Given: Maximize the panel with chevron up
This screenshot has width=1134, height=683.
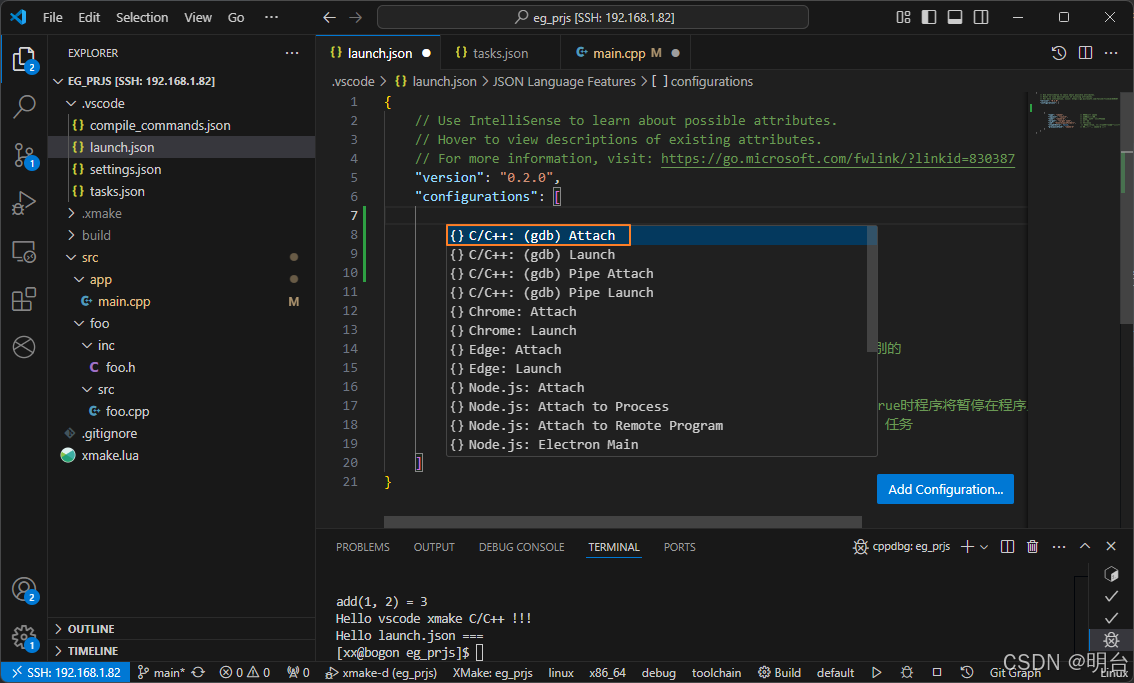Looking at the screenshot, I should pos(1085,547).
